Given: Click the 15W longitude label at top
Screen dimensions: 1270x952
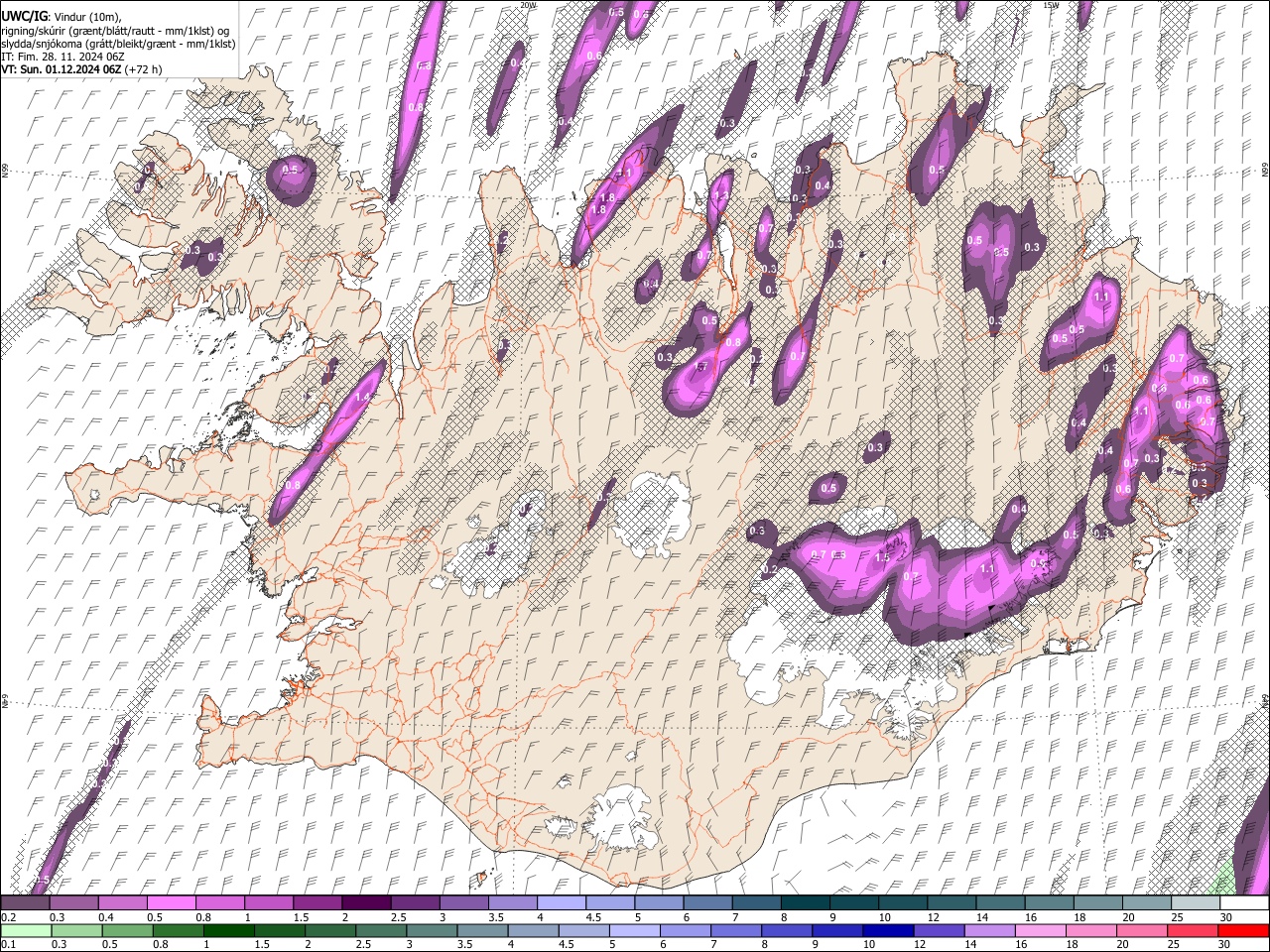Looking at the screenshot, I should [x=1051, y=5].
